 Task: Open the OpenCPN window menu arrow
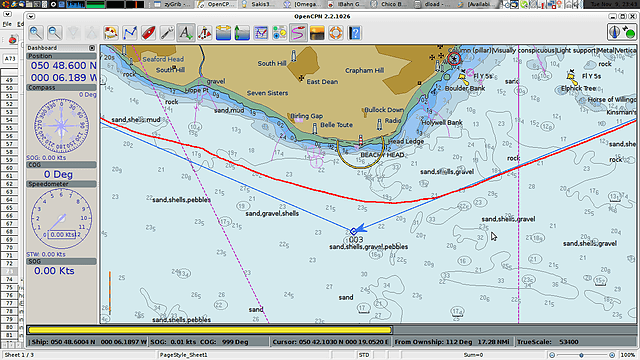tap(31, 16)
